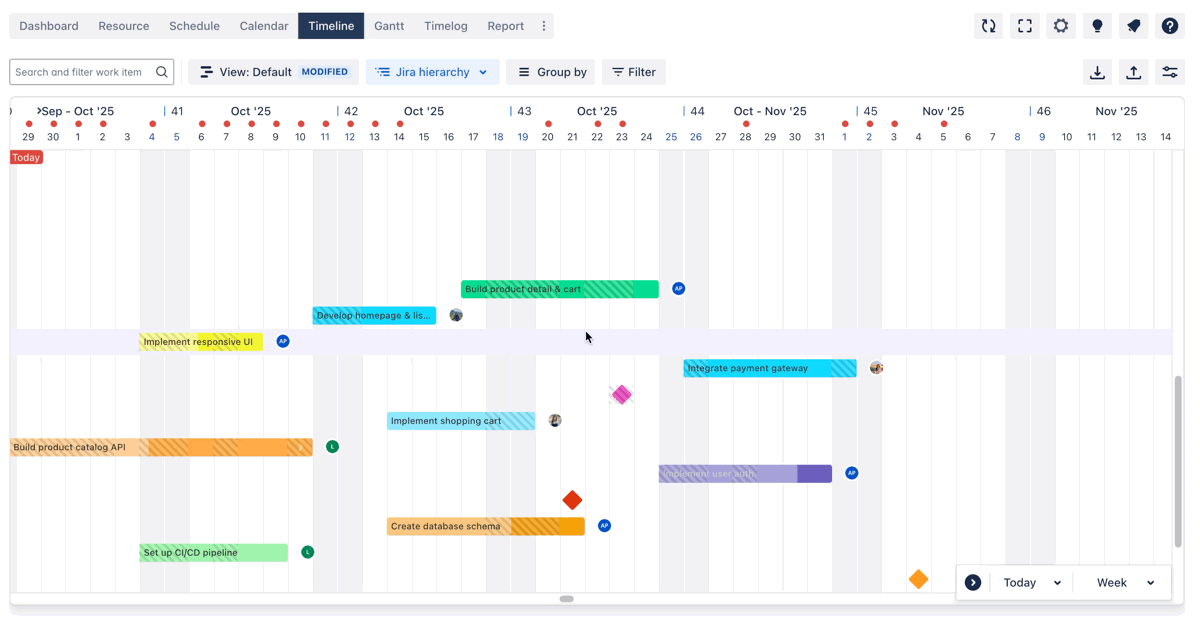Click the download icon

pyautogui.click(x=1097, y=72)
